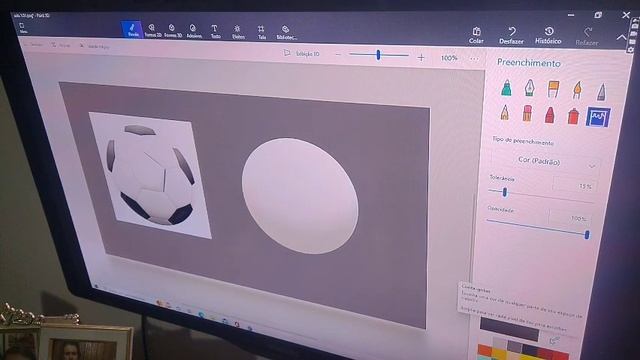
Task: Zoom out with the minus button
Action: (338, 54)
